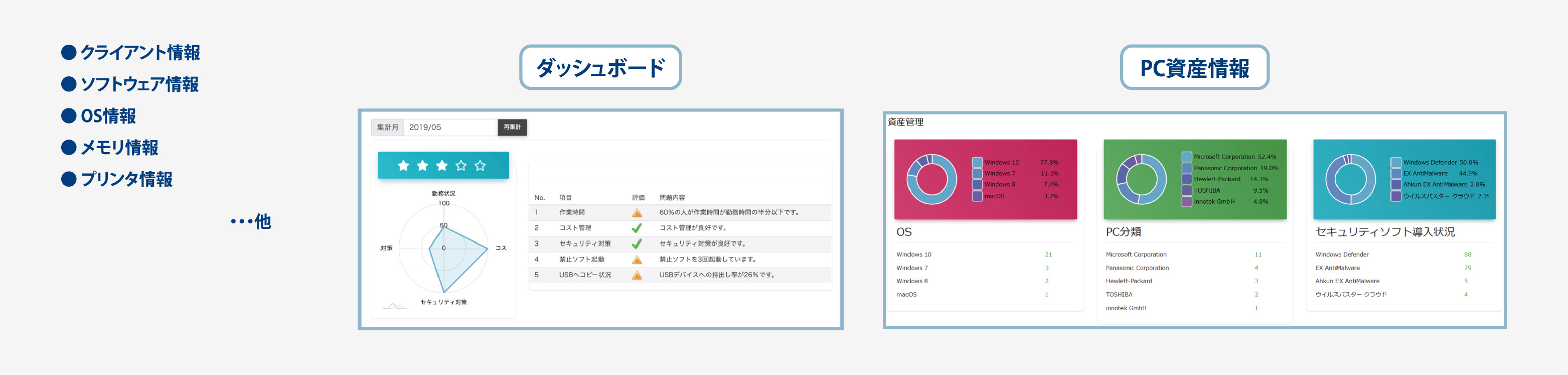This screenshot has height=375, width=1568.
Task: Click the 再集計 button
Action: tap(512, 127)
